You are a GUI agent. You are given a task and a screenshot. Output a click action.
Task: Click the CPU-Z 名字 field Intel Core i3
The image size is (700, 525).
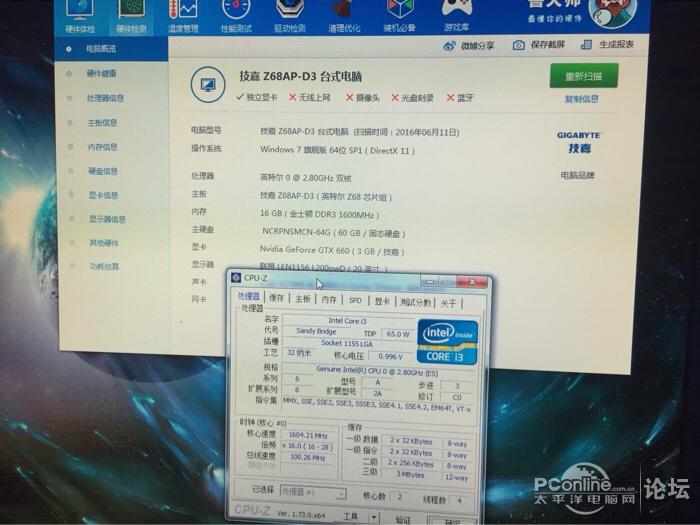348,321
